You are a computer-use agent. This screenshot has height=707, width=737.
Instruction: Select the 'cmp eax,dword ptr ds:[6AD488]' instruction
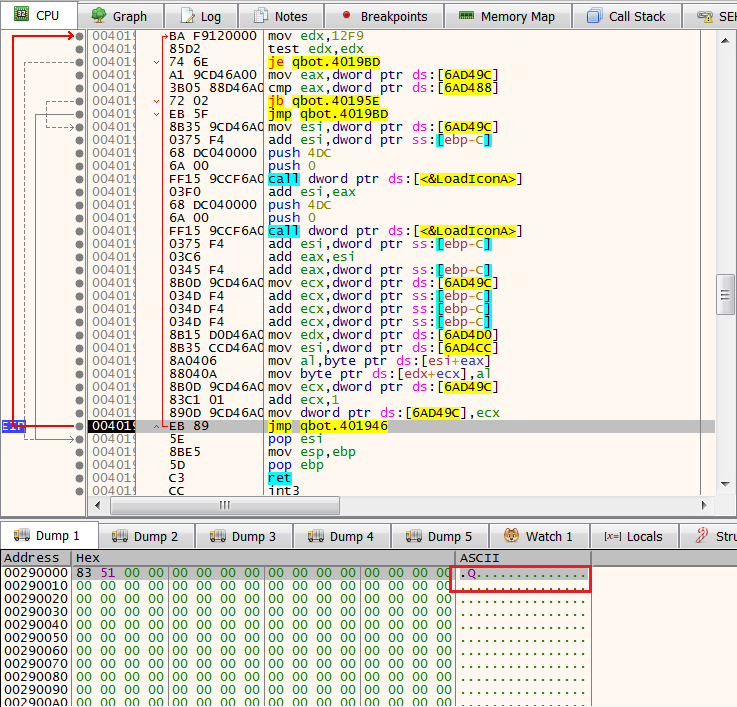(x=383, y=88)
